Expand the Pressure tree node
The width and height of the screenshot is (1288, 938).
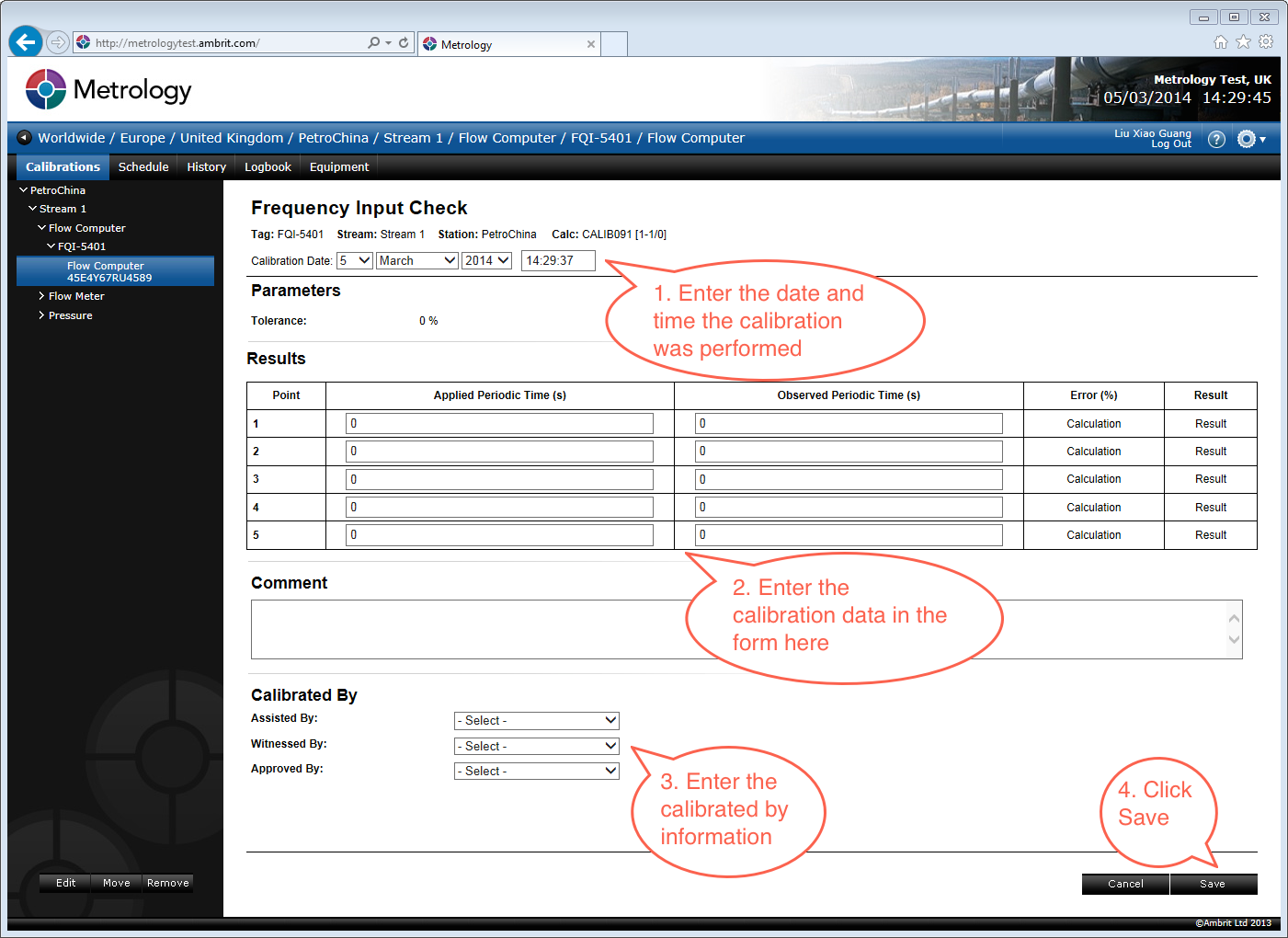pos(42,315)
